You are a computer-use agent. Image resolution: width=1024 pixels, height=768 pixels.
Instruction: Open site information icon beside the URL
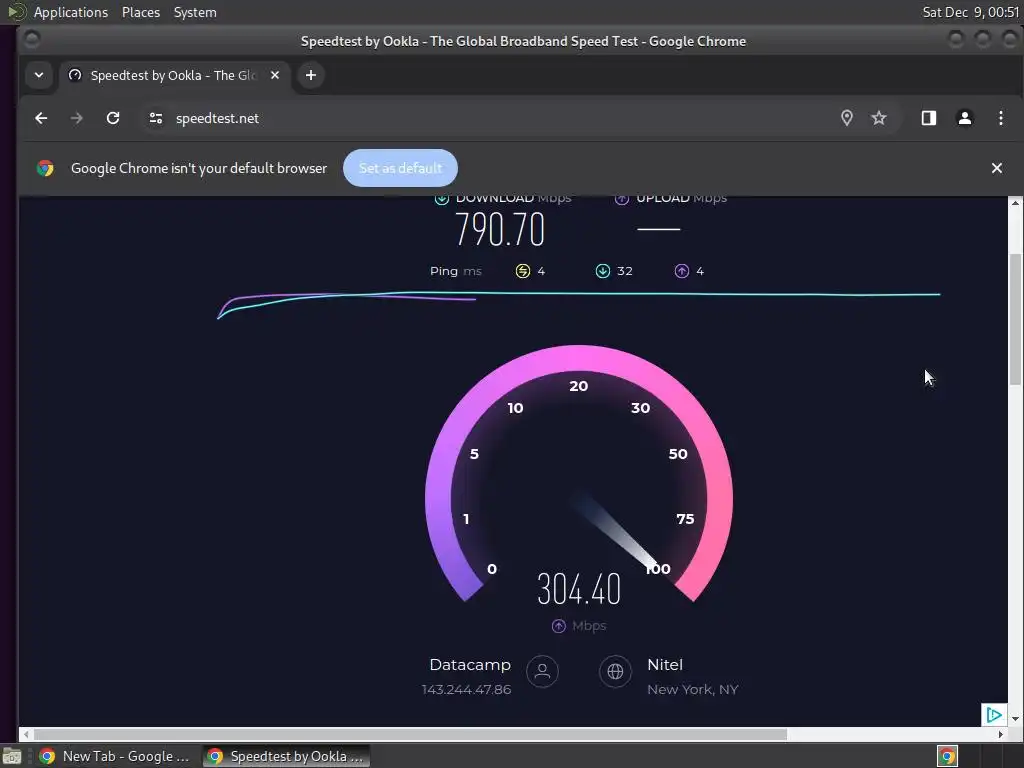coord(155,118)
